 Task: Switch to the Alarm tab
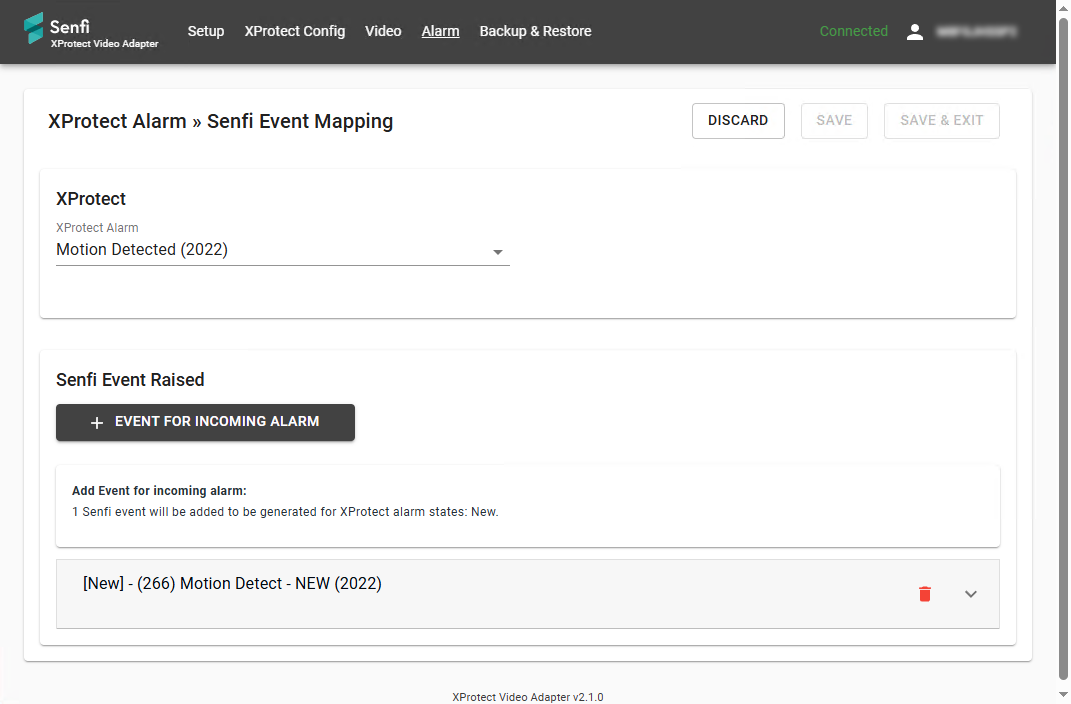pyautogui.click(x=440, y=31)
